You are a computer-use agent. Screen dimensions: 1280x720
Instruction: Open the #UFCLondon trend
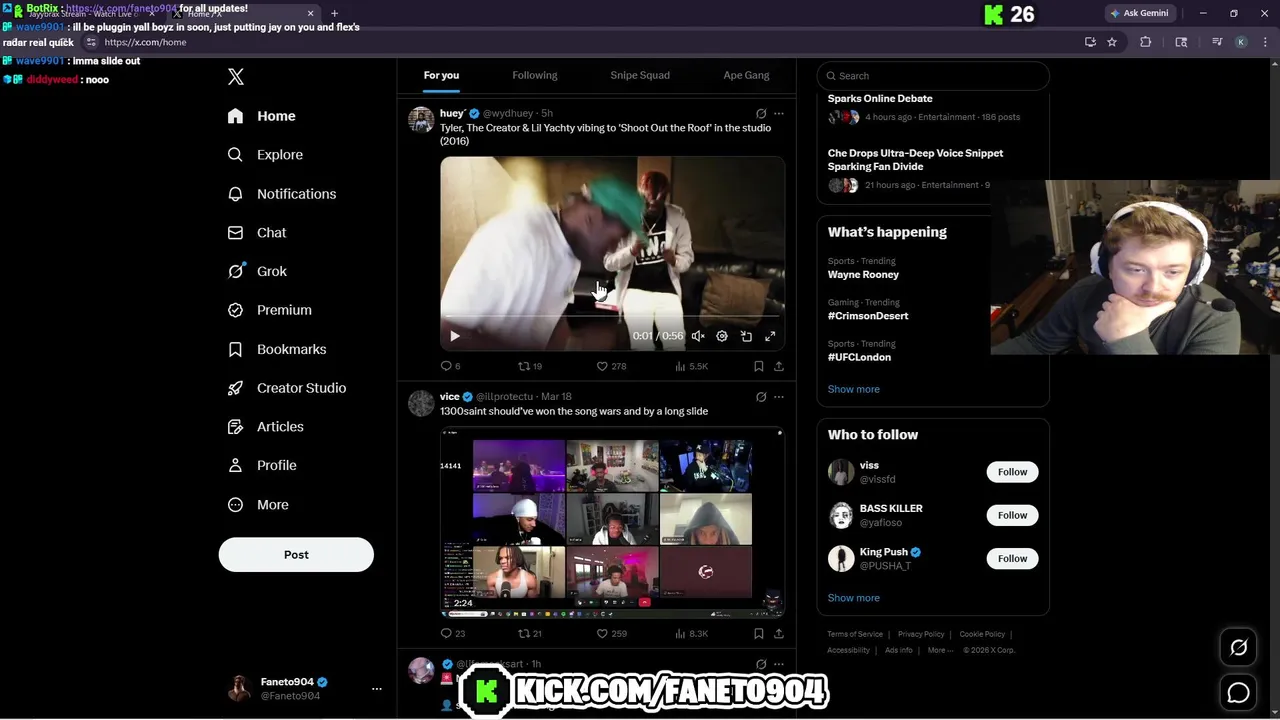[859, 357]
